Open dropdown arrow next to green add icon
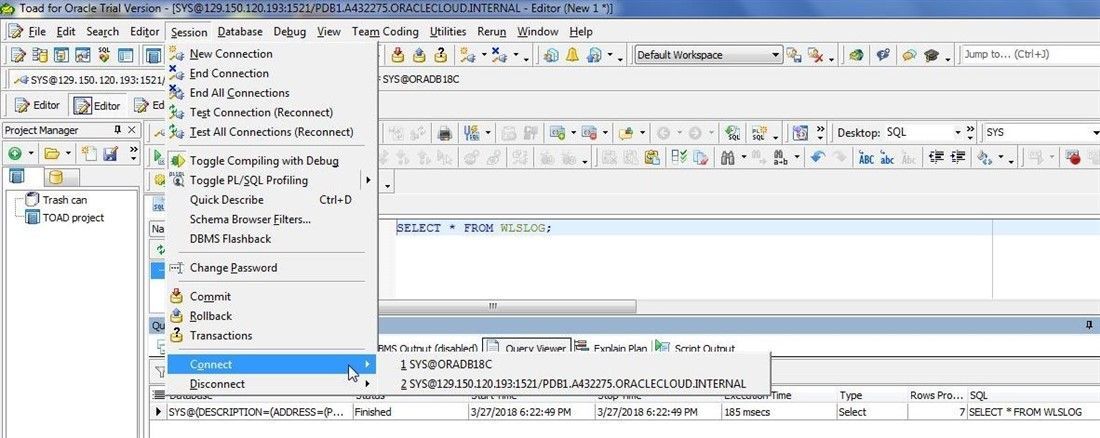1100x438 pixels. point(31,153)
